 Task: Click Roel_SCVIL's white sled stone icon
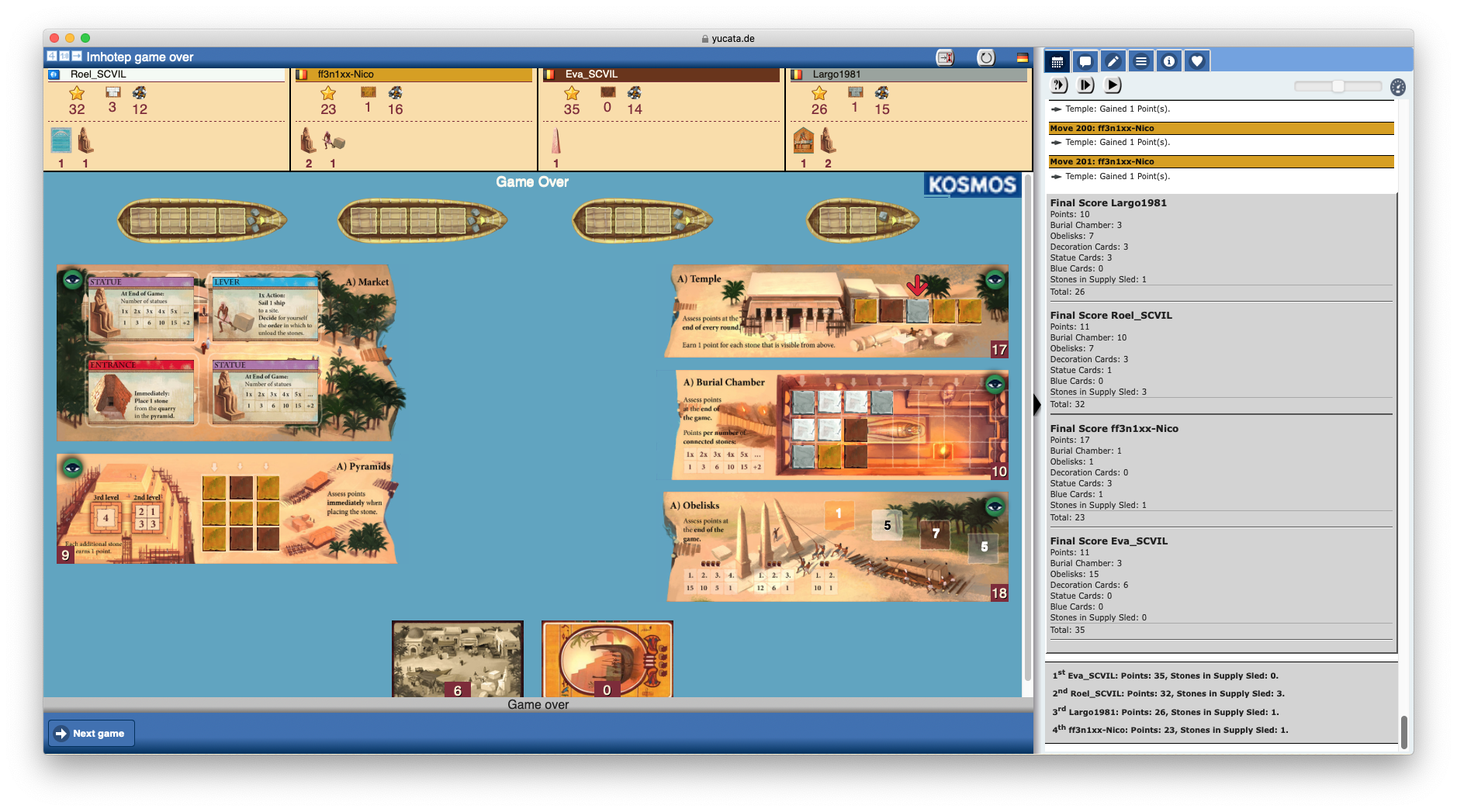[112, 92]
